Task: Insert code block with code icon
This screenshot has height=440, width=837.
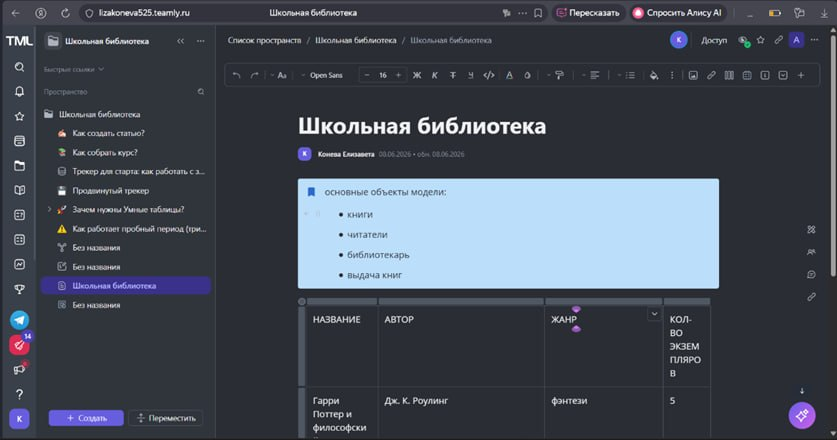Action: [488, 75]
